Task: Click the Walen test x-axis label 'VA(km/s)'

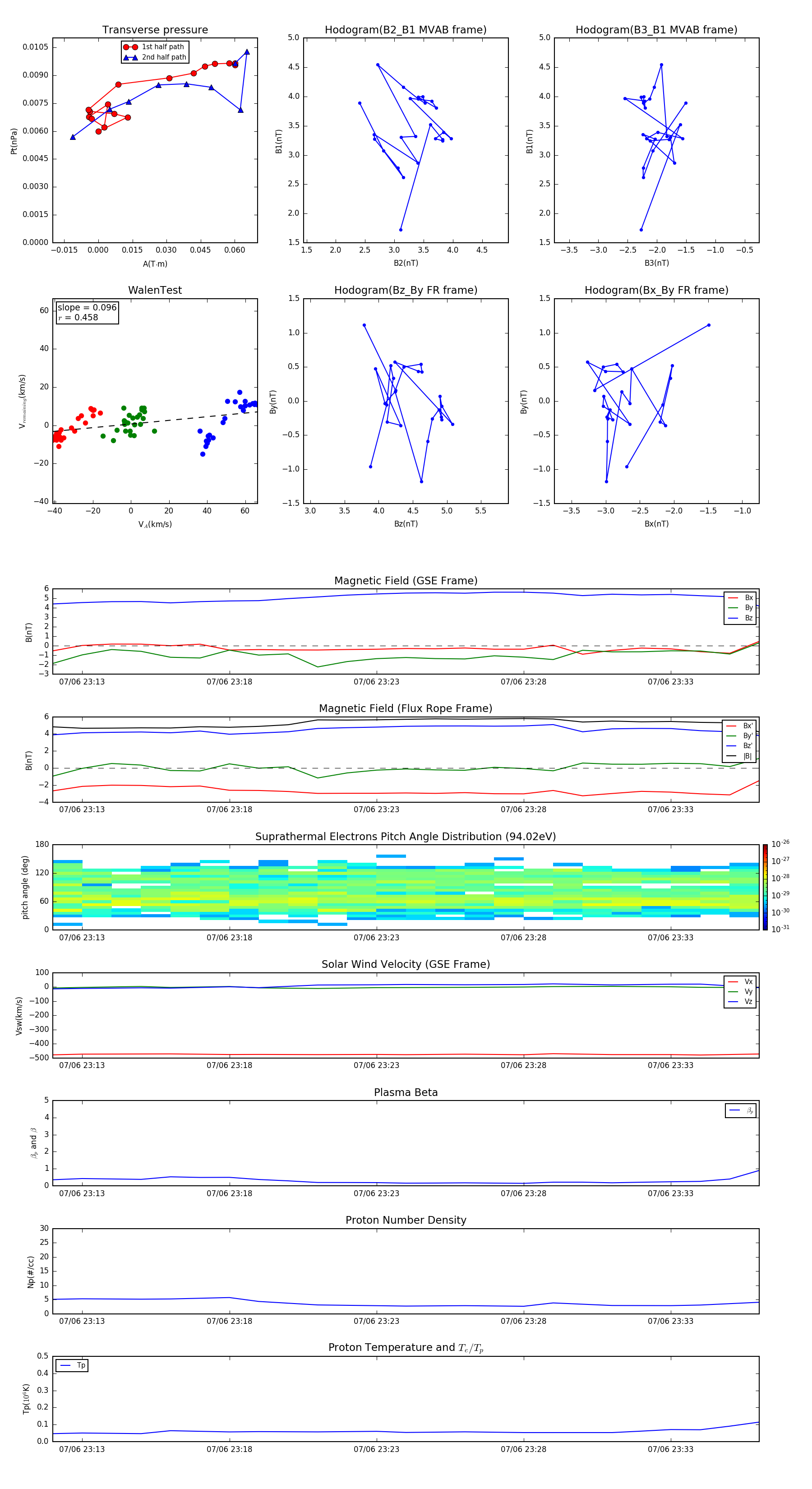Action: pos(155,524)
